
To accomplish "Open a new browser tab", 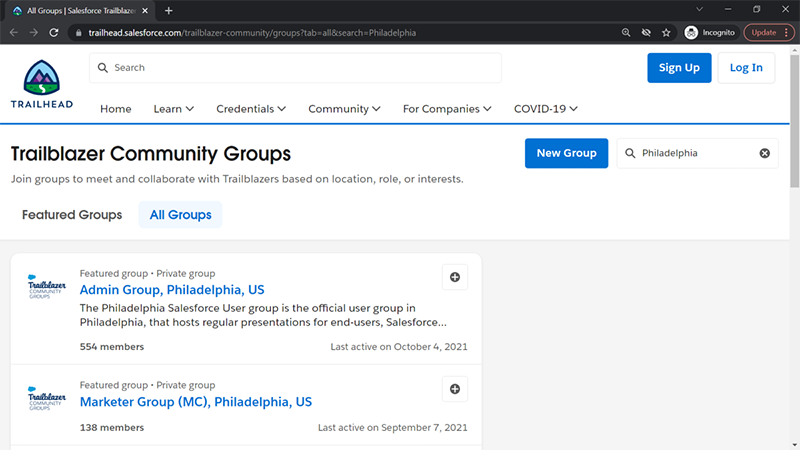I will click(x=168, y=11).
